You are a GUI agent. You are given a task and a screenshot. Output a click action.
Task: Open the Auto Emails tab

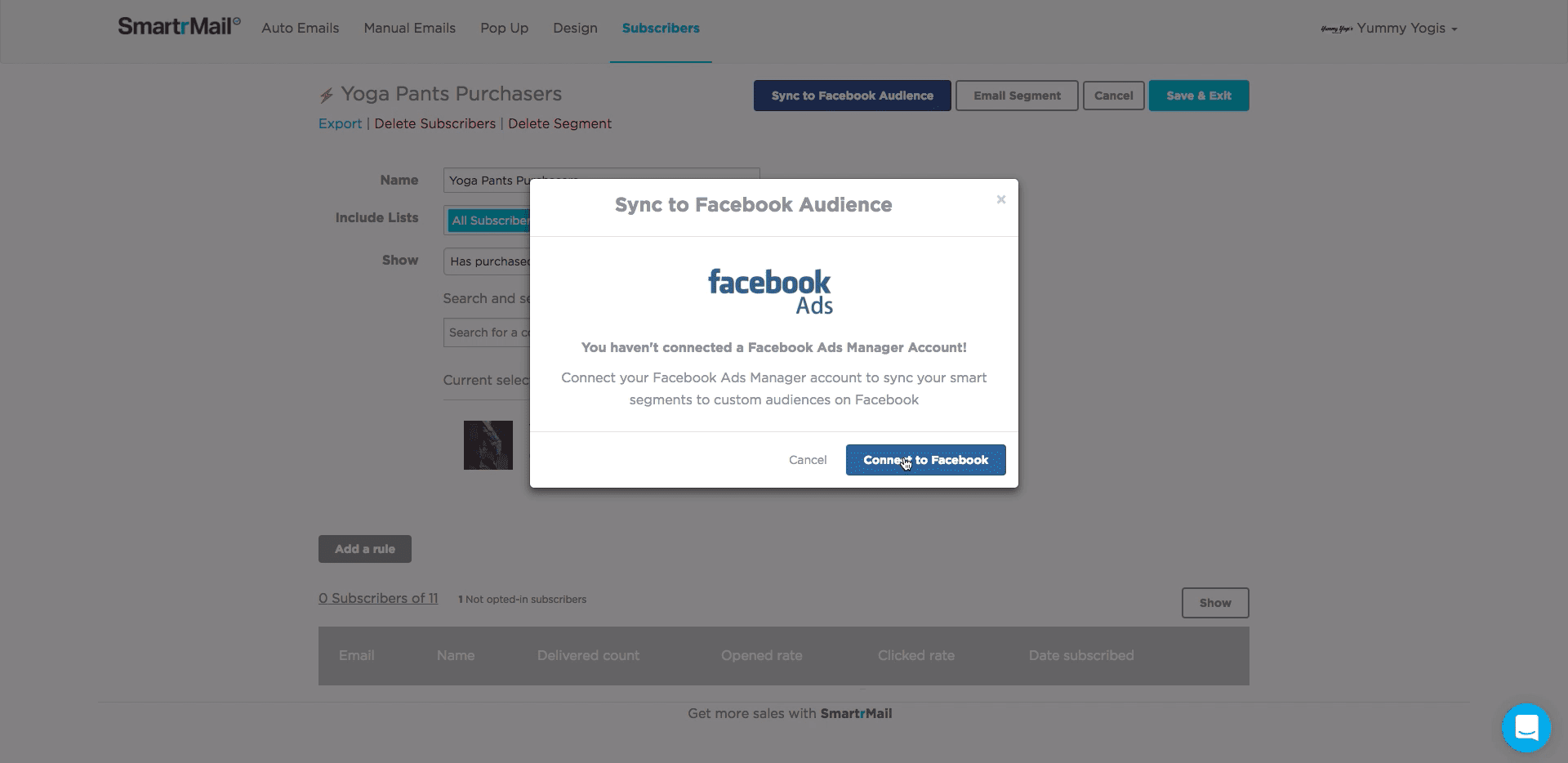pyautogui.click(x=300, y=29)
